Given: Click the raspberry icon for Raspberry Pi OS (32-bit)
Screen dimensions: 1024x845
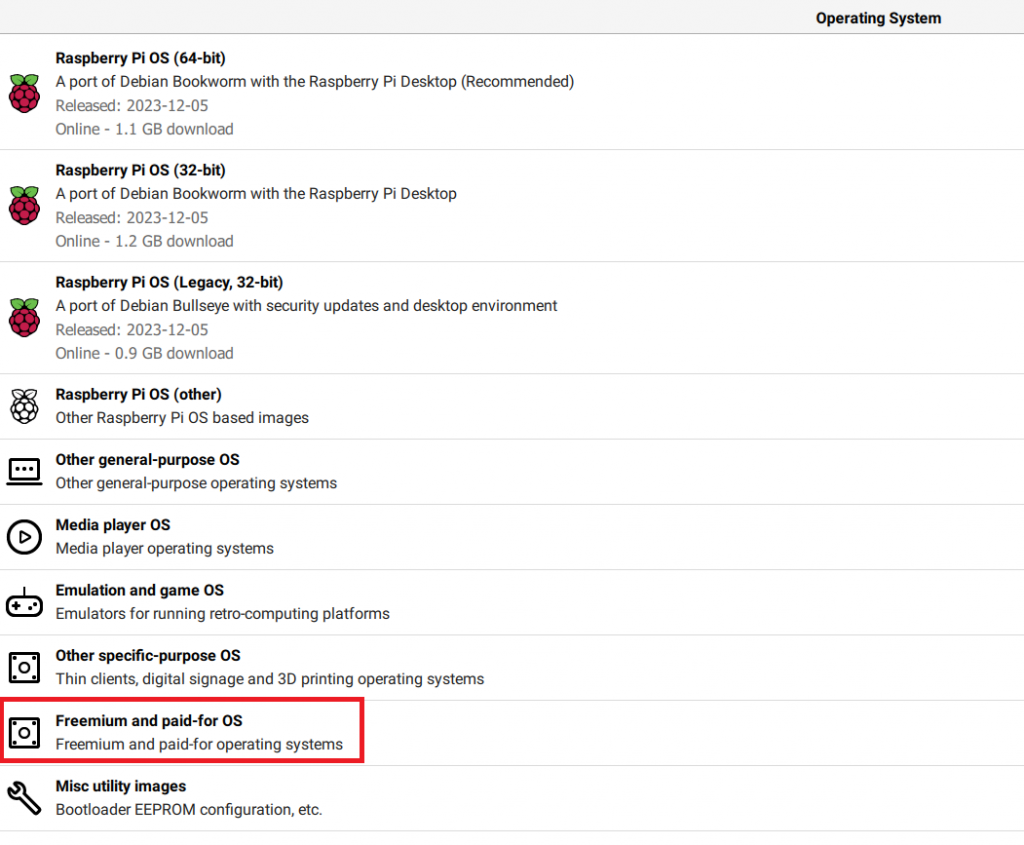Looking at the screenshot, I should [x=24, y=205].
